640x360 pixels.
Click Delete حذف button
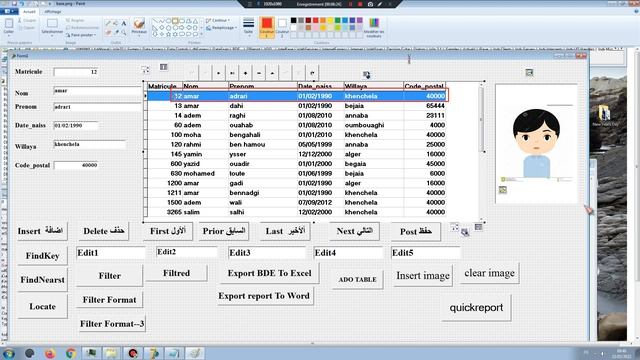(x=104, y=231)
